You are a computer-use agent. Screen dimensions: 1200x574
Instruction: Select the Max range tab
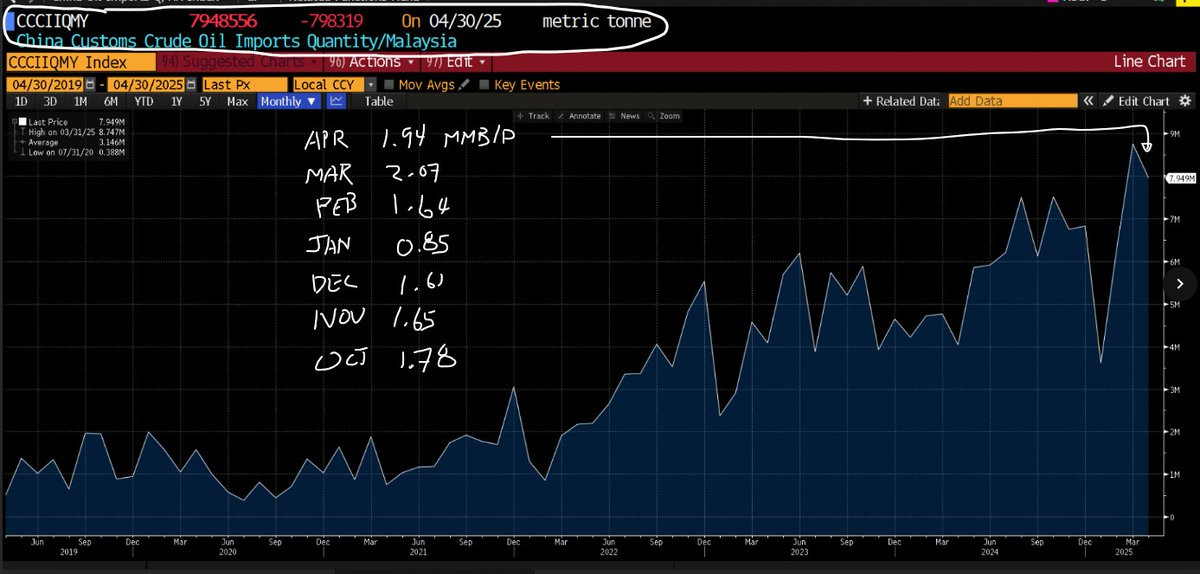pyautogui.click(x=237, y=101)
